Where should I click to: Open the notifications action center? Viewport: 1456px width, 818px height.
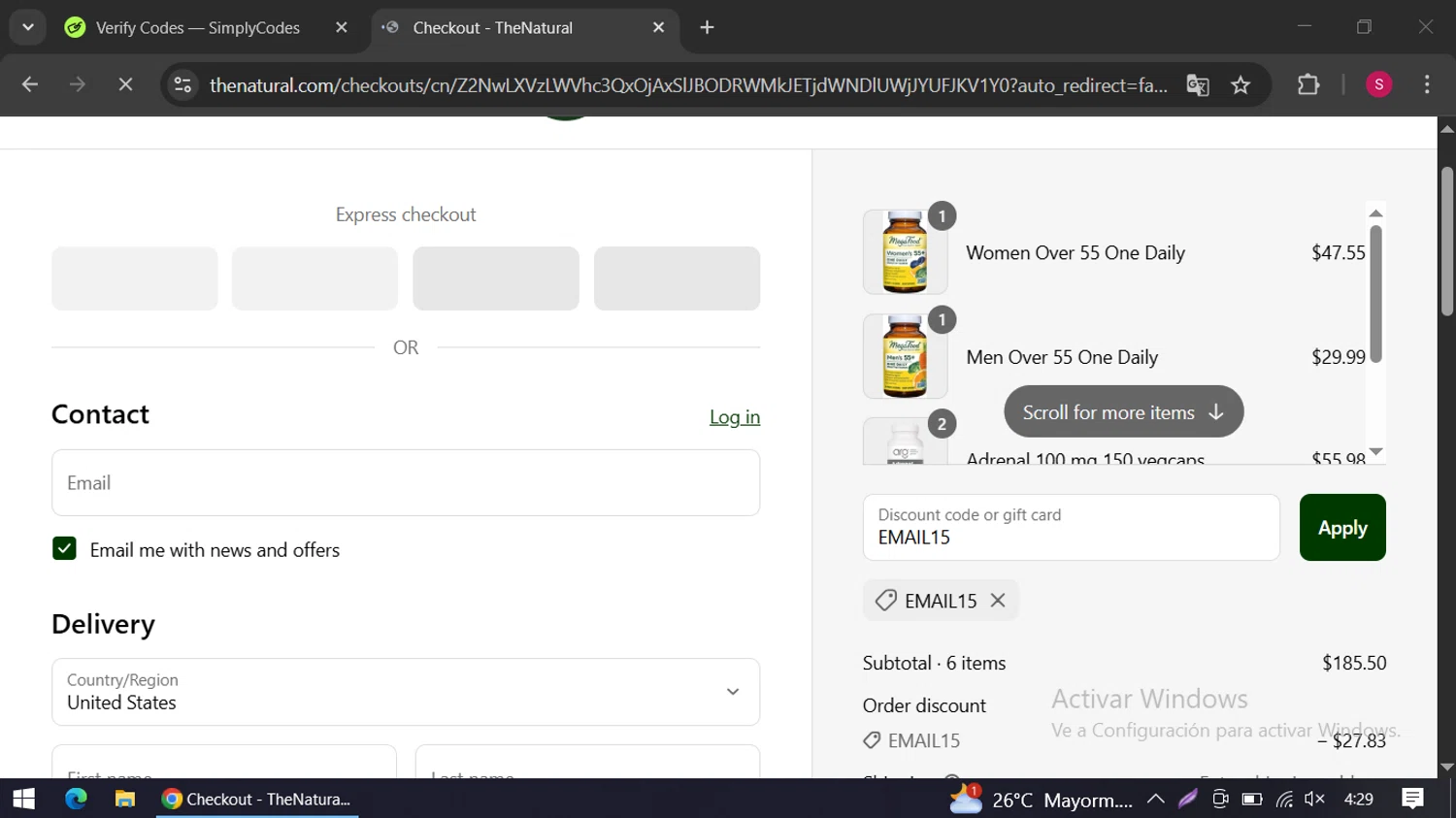coord(1413,799)
